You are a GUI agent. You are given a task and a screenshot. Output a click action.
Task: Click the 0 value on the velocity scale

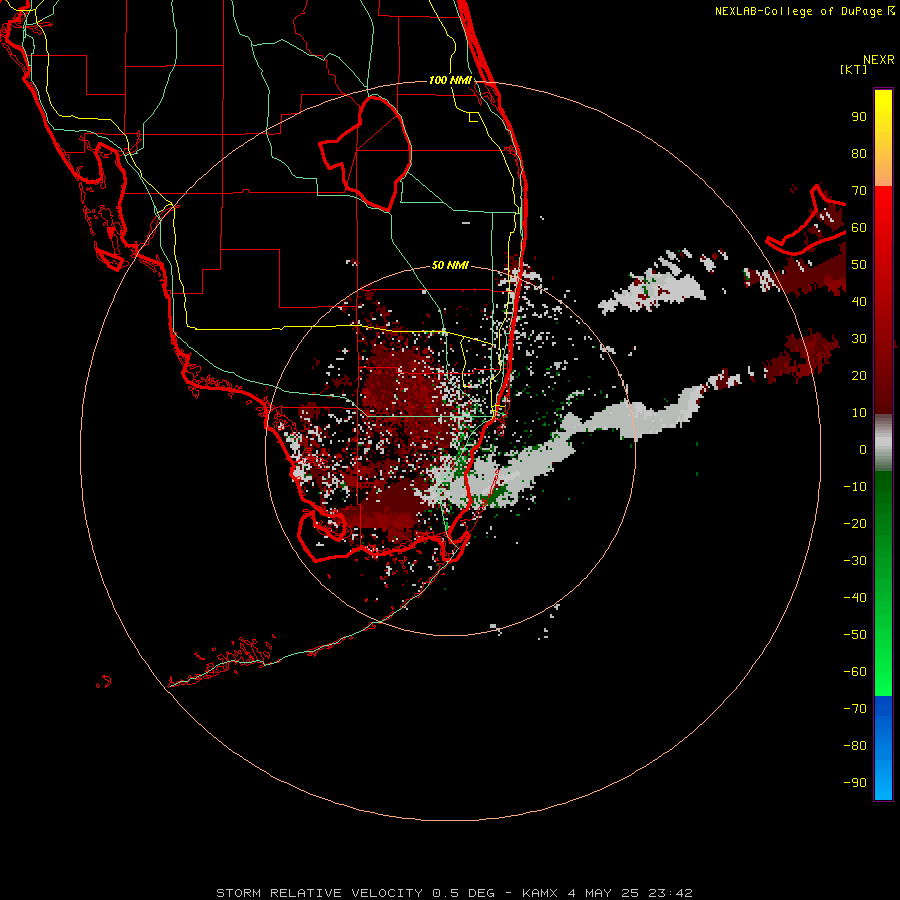coord(863,450)
